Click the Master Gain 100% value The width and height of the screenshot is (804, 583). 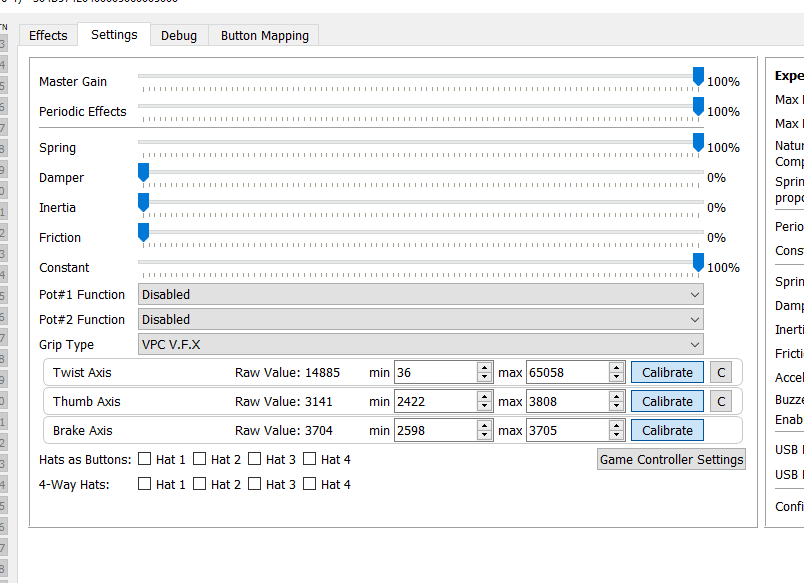point(723,82)
